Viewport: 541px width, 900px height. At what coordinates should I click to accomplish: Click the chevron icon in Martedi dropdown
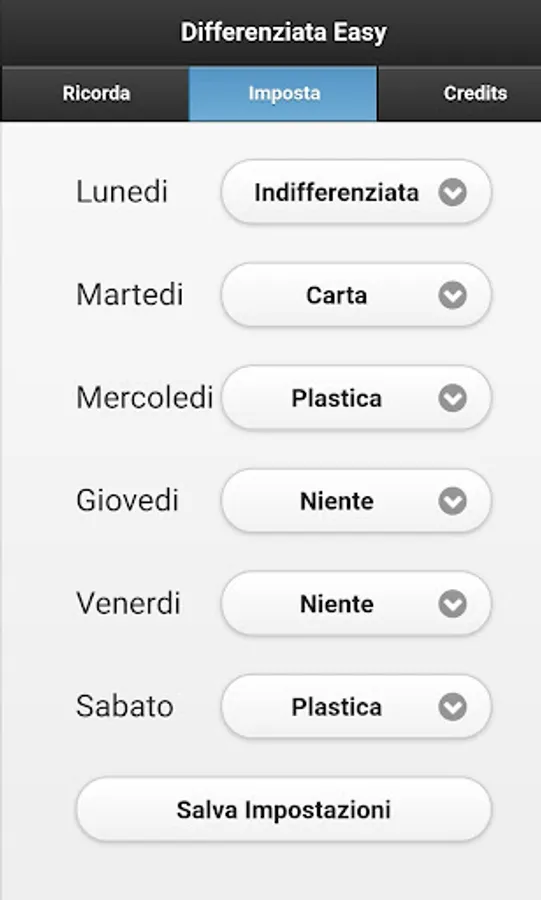(x=453, y=295)
